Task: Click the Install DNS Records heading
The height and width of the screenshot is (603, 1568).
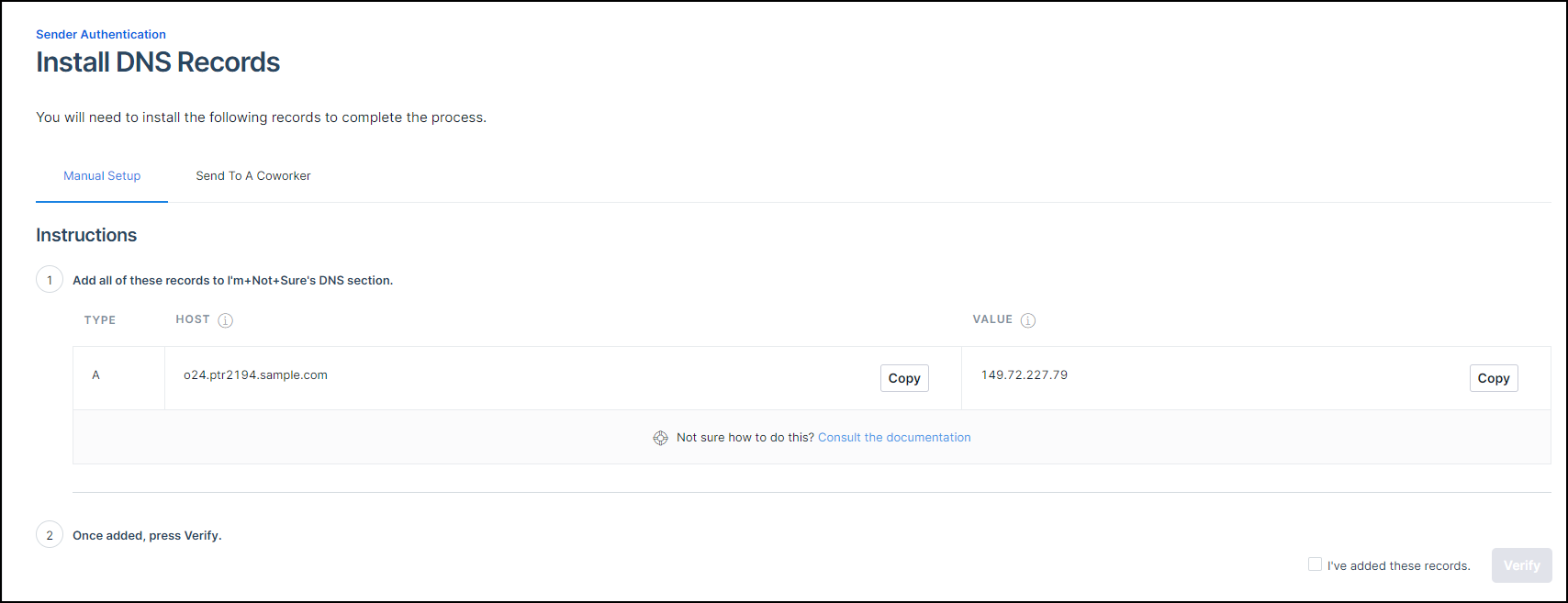Action: [x=158, y=62]
